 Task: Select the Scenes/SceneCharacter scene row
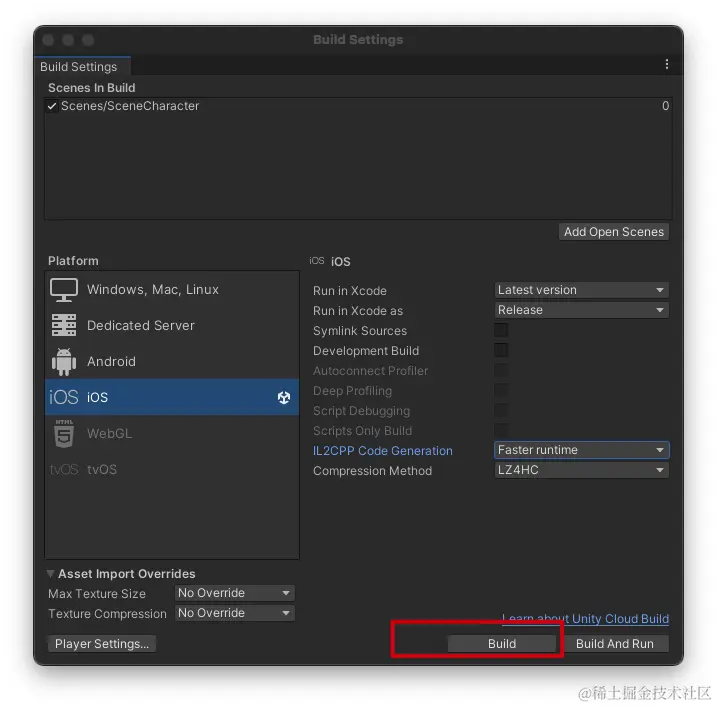click(x=358, y=106)
